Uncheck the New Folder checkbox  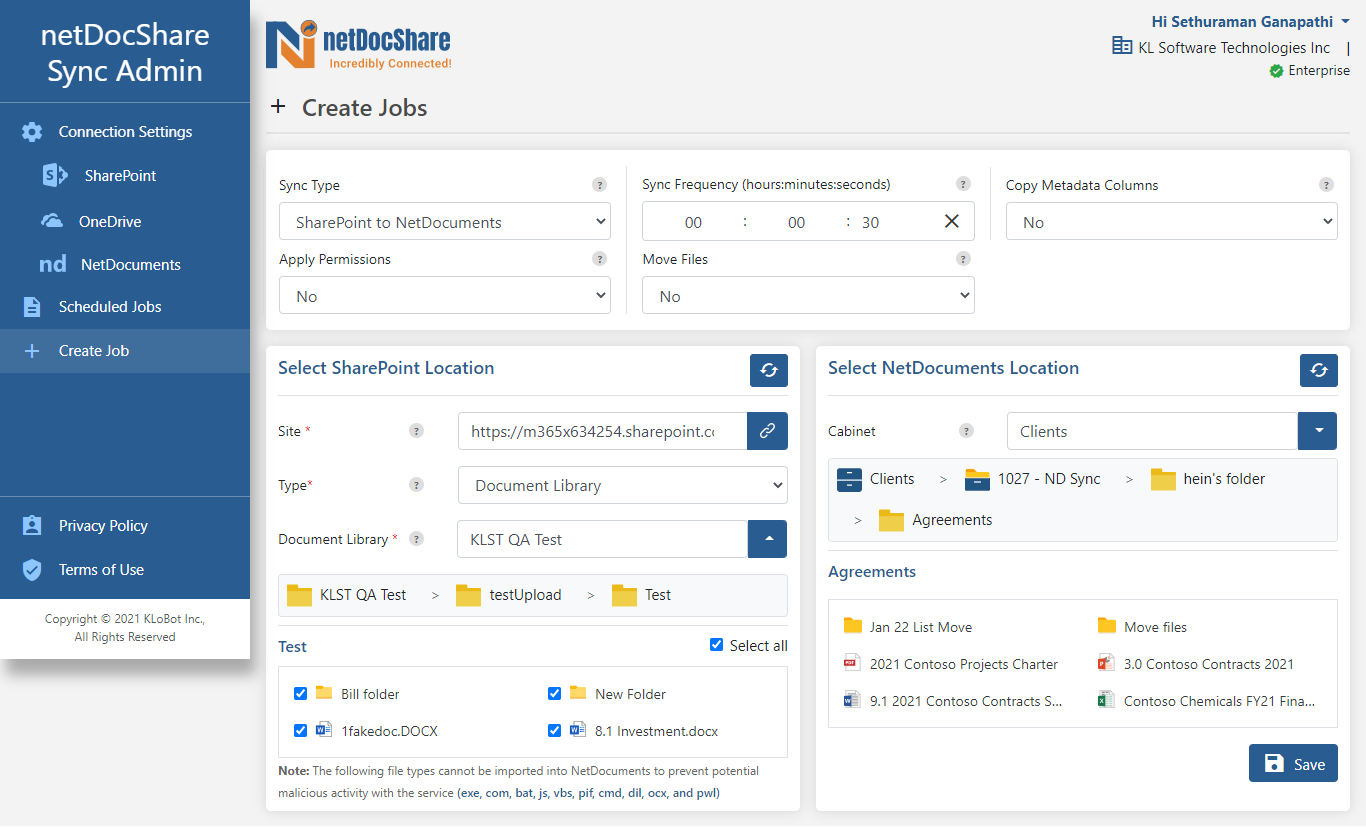coord(554,693)
